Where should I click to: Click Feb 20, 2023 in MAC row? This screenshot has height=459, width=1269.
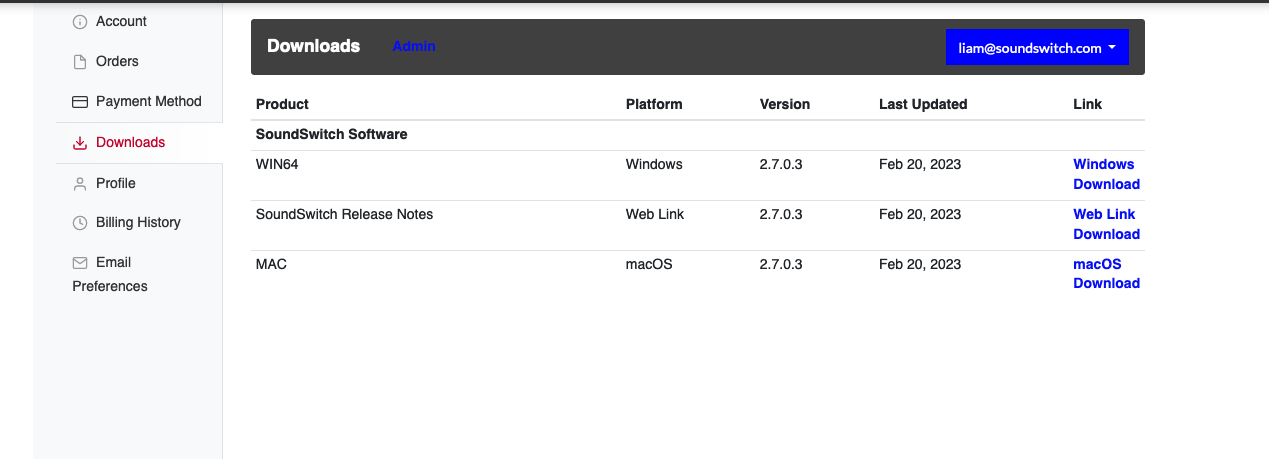920,264
